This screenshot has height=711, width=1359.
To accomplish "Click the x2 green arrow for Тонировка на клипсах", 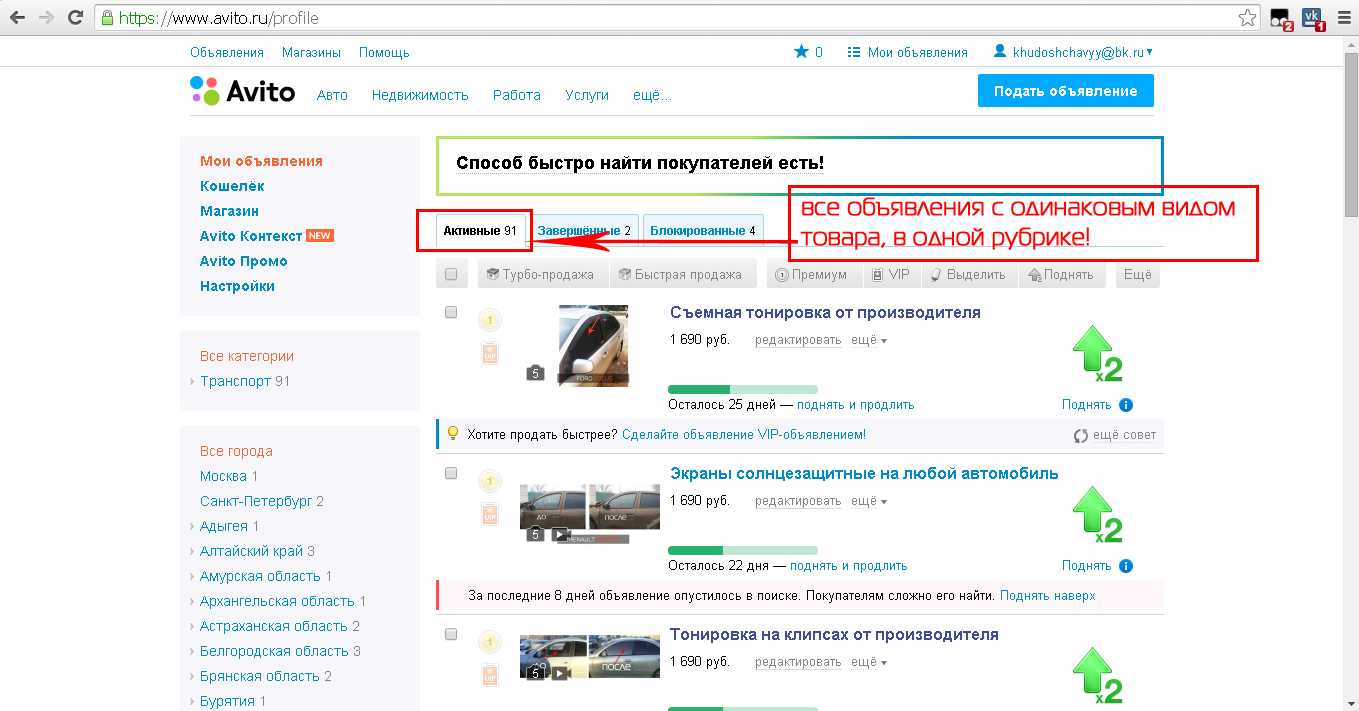I will (x=1097, y=676).
